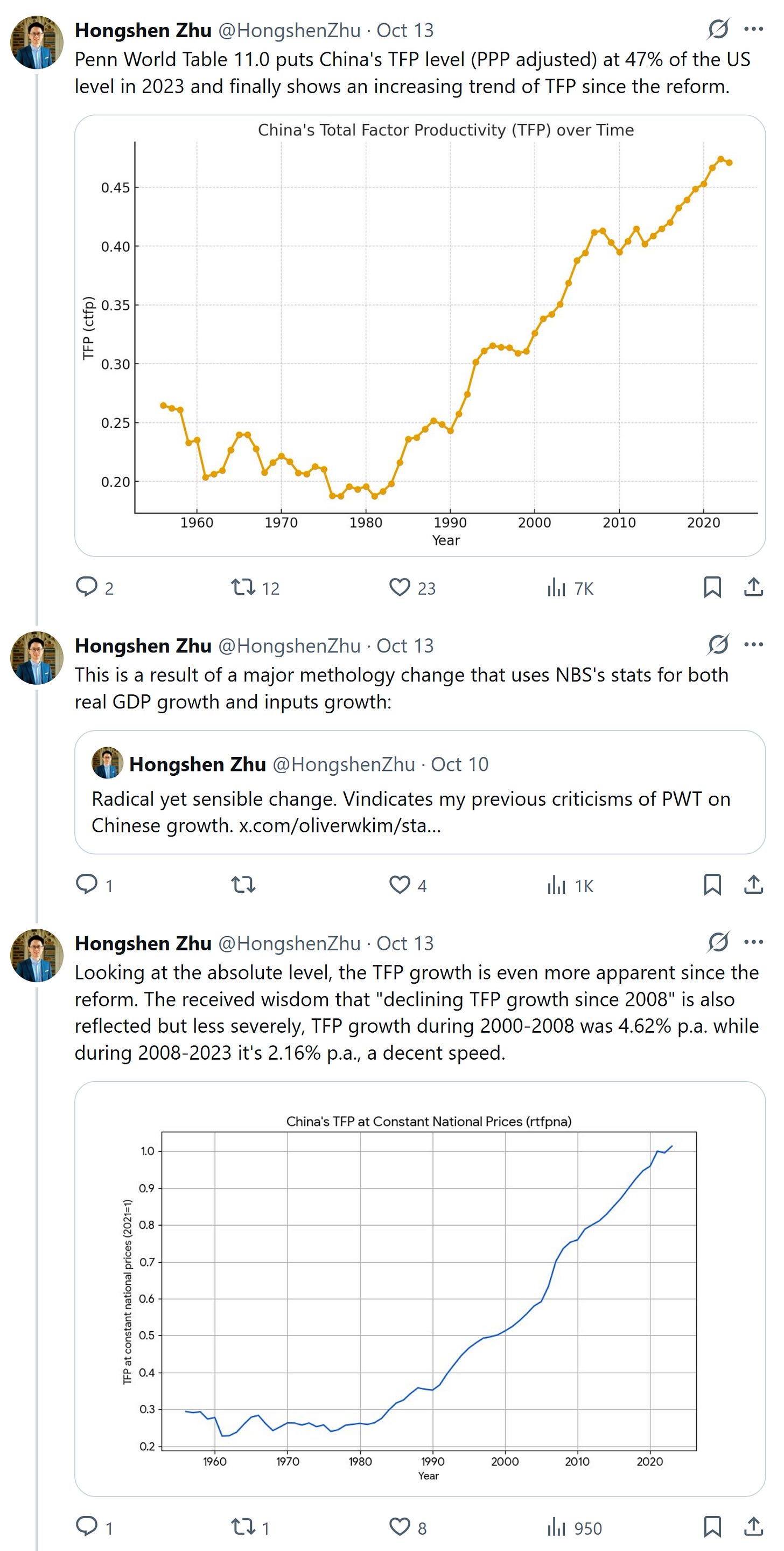Open the quoted Oct 10 tweet card

tap(420, 792)
